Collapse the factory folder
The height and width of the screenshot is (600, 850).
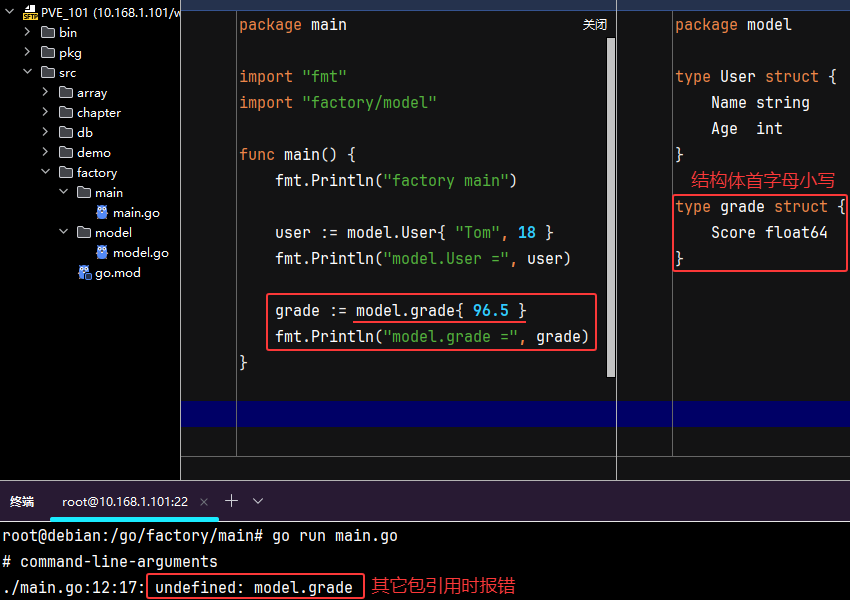pyautogui.click(x=45, y=173)
